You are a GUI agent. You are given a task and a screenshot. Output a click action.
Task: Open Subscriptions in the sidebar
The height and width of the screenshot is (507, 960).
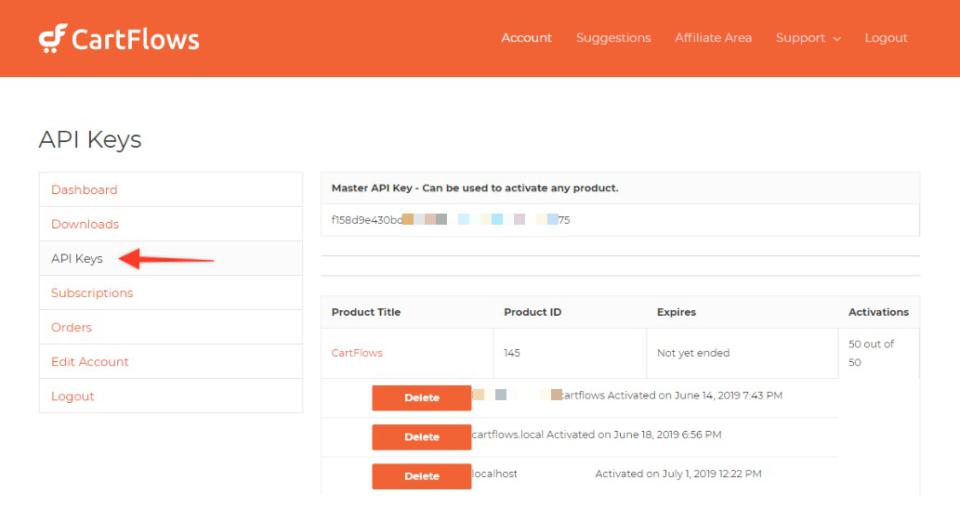[x=92, y=293]
